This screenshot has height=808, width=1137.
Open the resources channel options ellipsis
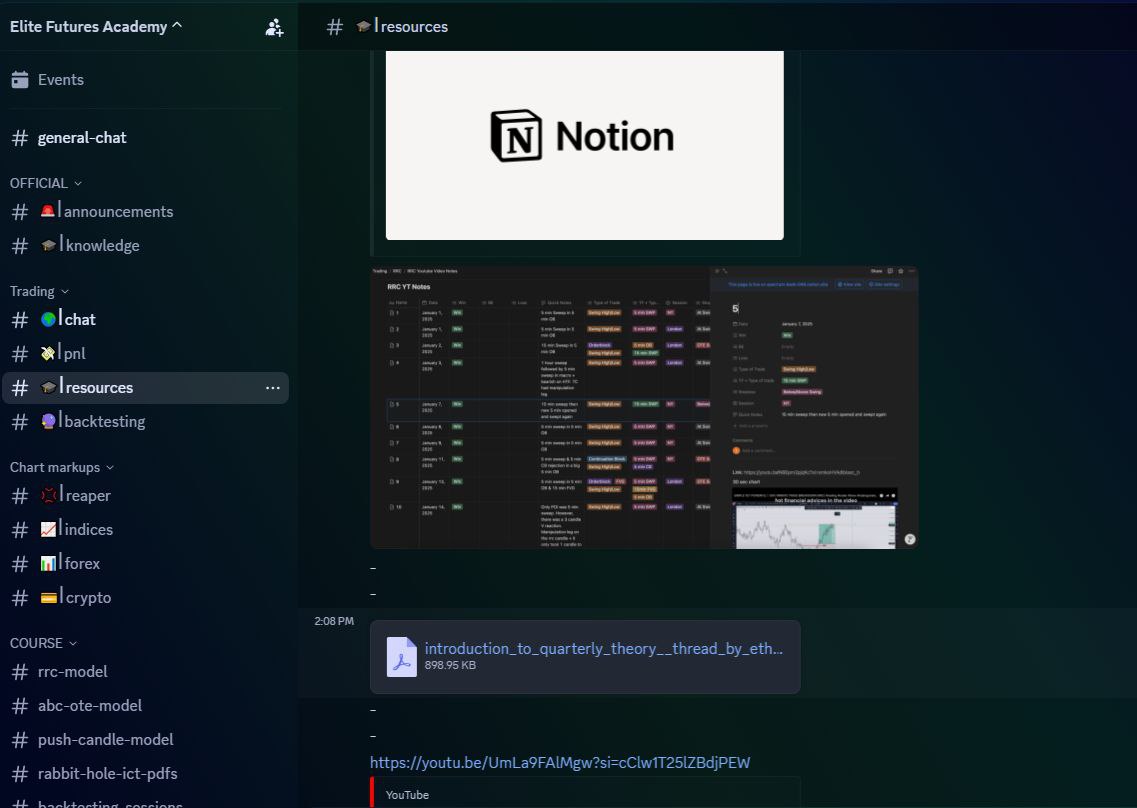click(272, 388)
